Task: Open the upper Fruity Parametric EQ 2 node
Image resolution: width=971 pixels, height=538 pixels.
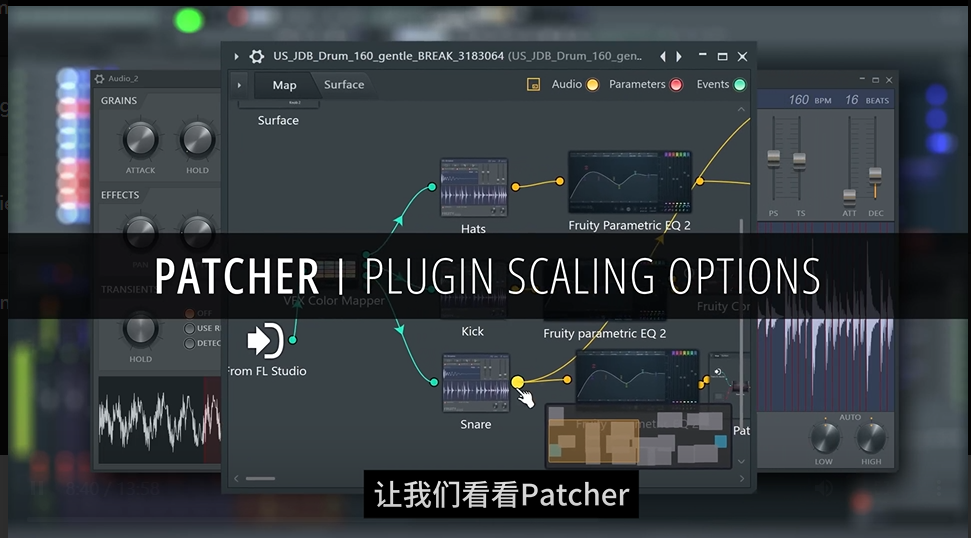Action: click(629, 183)
